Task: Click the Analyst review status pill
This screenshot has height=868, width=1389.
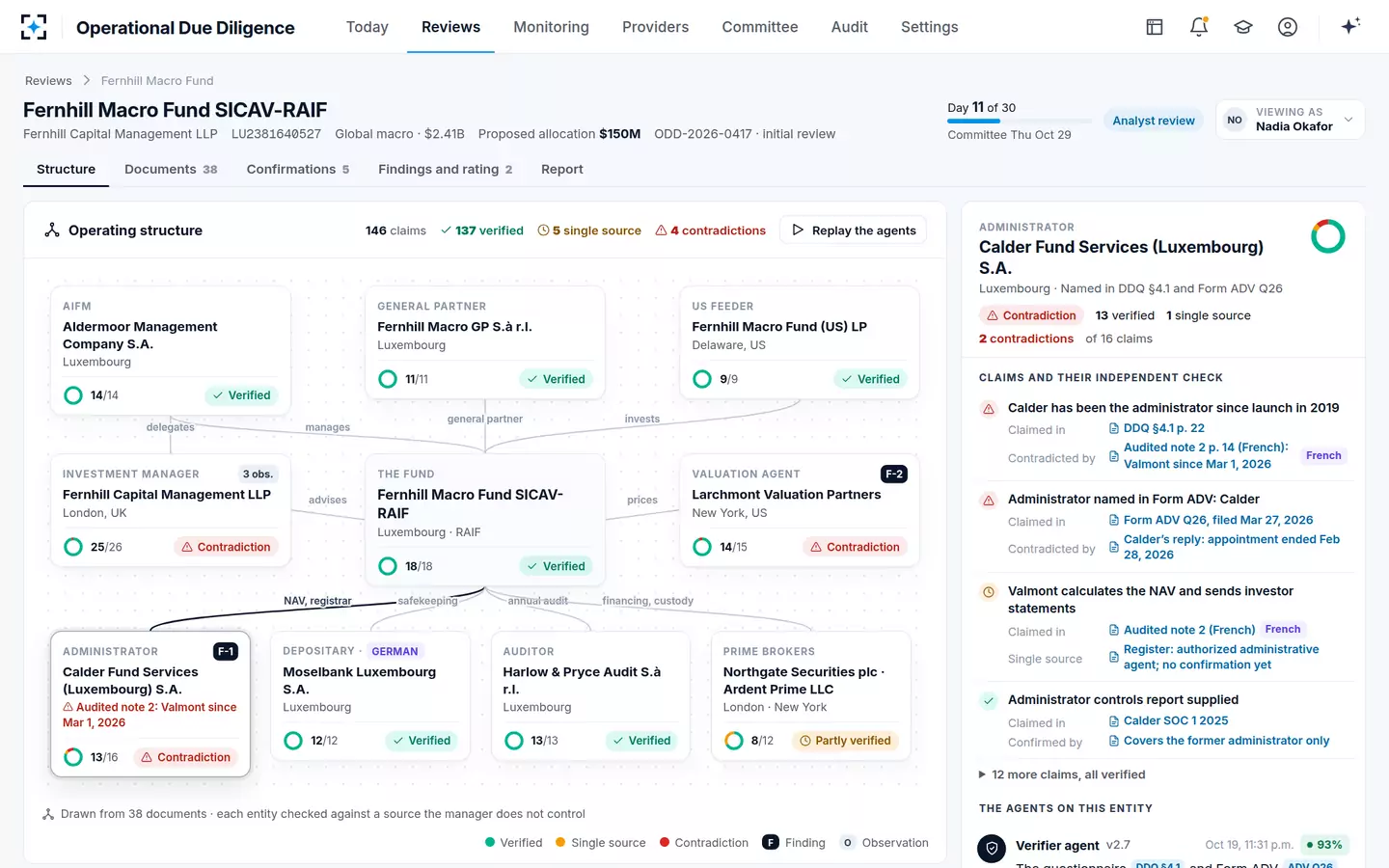Action: coord(1153,121)
